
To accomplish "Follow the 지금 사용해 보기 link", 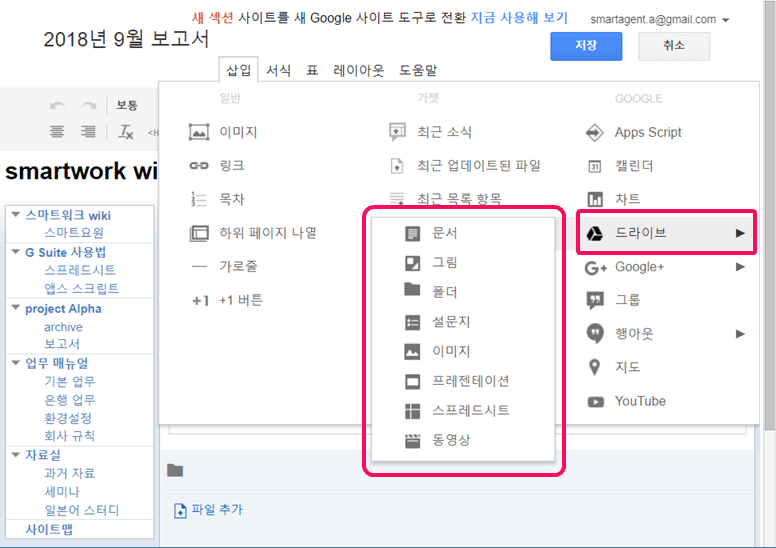I will (x=519, y=18).
